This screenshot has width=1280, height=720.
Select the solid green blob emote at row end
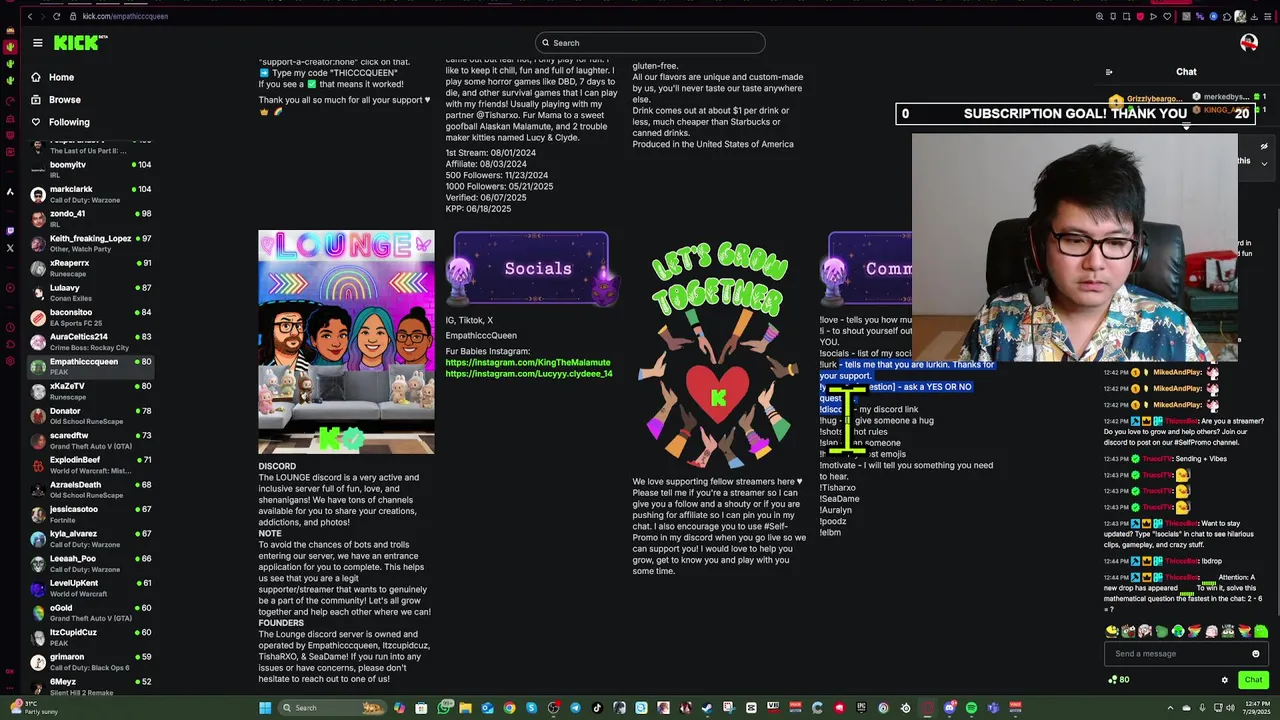[x=1261, y=631]
